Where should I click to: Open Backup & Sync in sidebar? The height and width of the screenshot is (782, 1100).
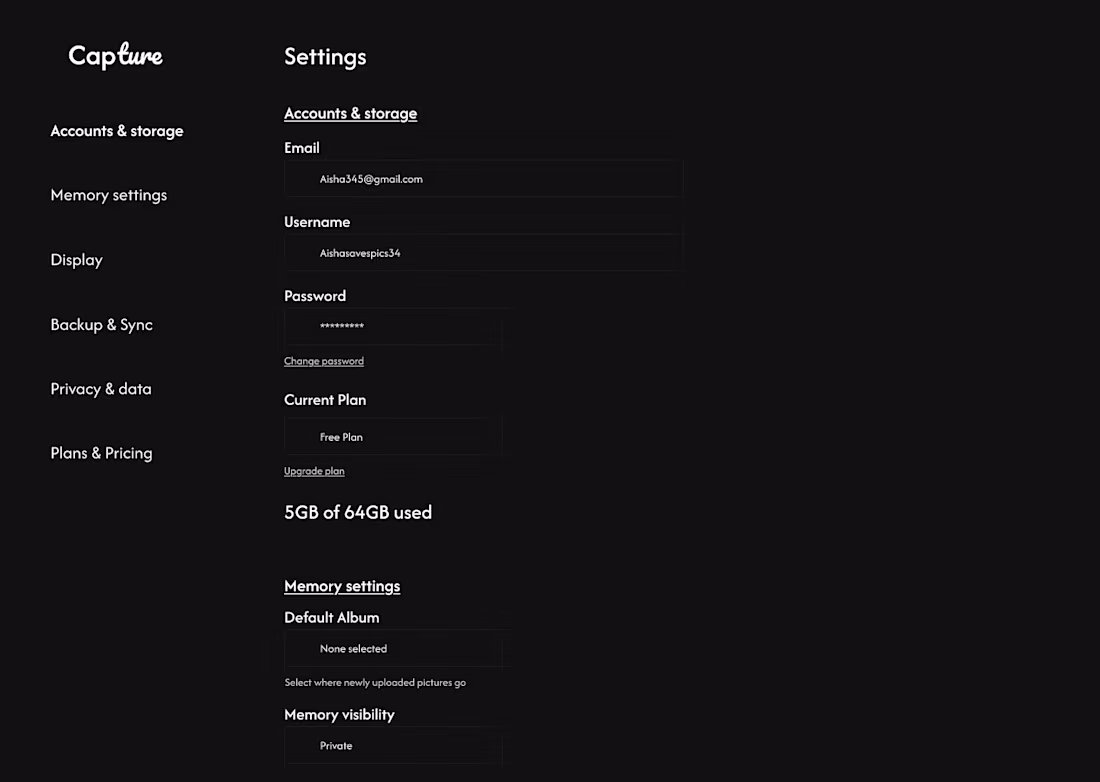(x=102, y=325)
